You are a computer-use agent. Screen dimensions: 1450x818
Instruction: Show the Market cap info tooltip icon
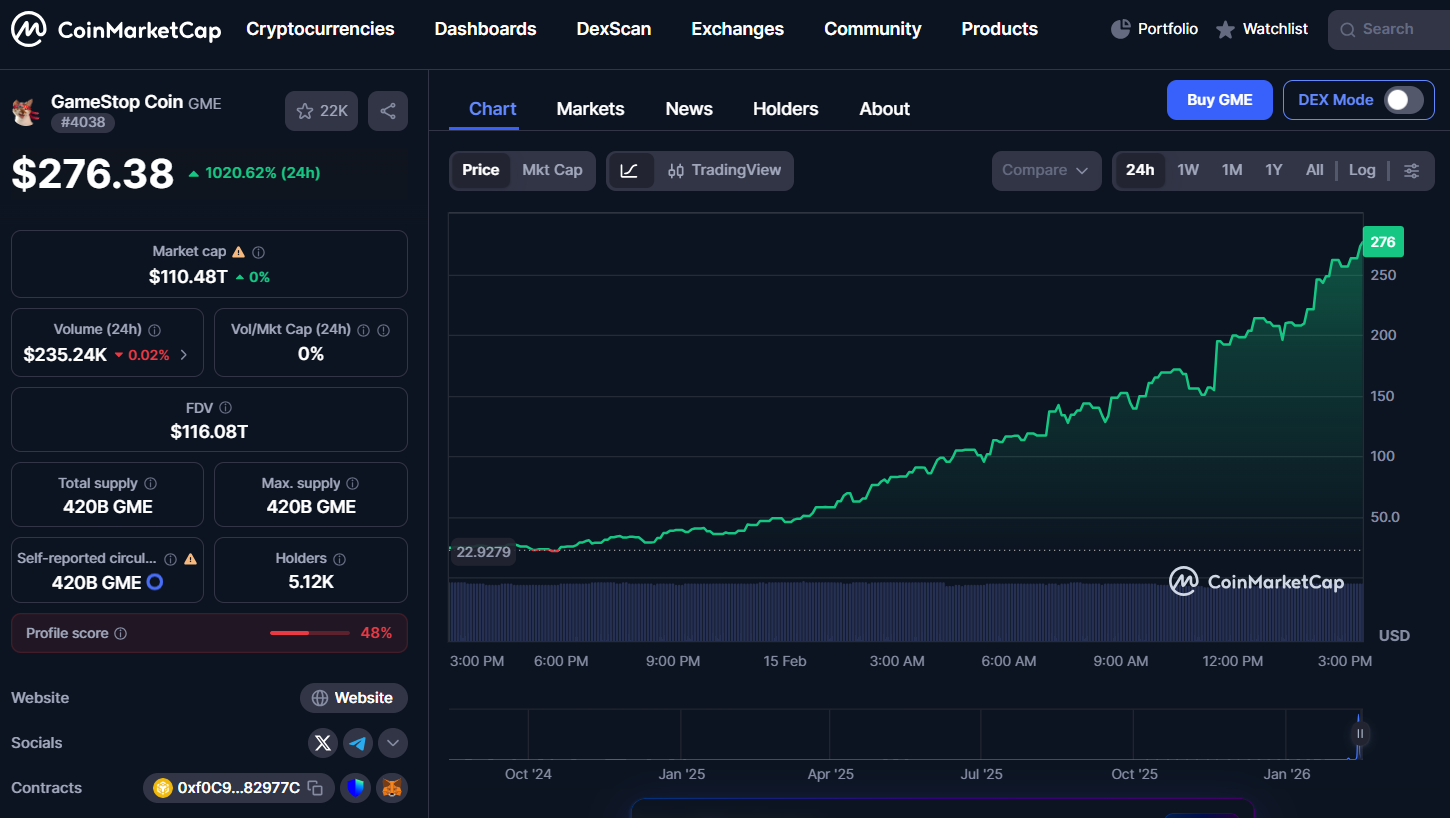(x=259, y=252)
